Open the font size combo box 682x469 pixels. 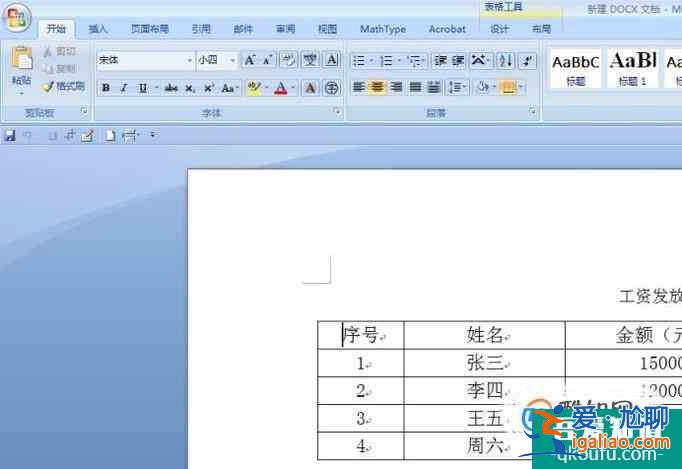point(217,60)
